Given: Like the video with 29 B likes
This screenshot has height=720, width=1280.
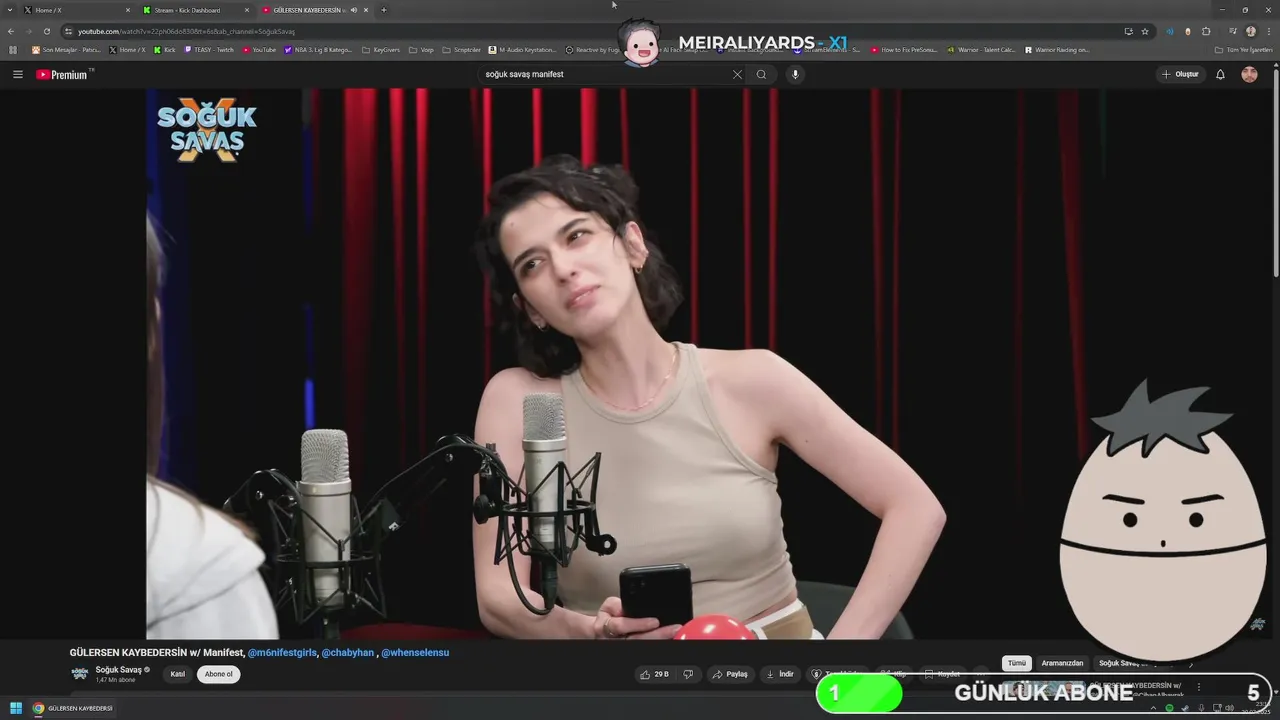Looking at the screenshot, I should pos(655,674).
